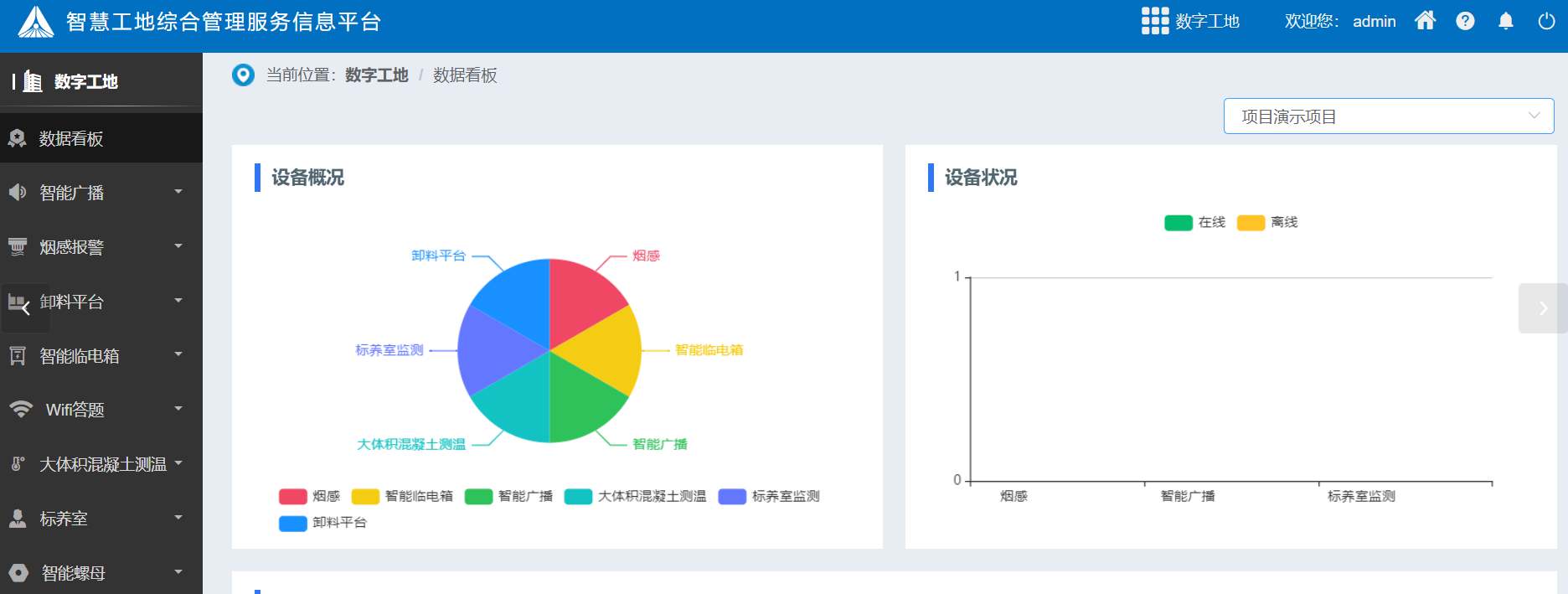Image resolution: width=1568 pixels, height=594 pixels.
Task: Click the platform logo icon
Action: click(35, 22)
